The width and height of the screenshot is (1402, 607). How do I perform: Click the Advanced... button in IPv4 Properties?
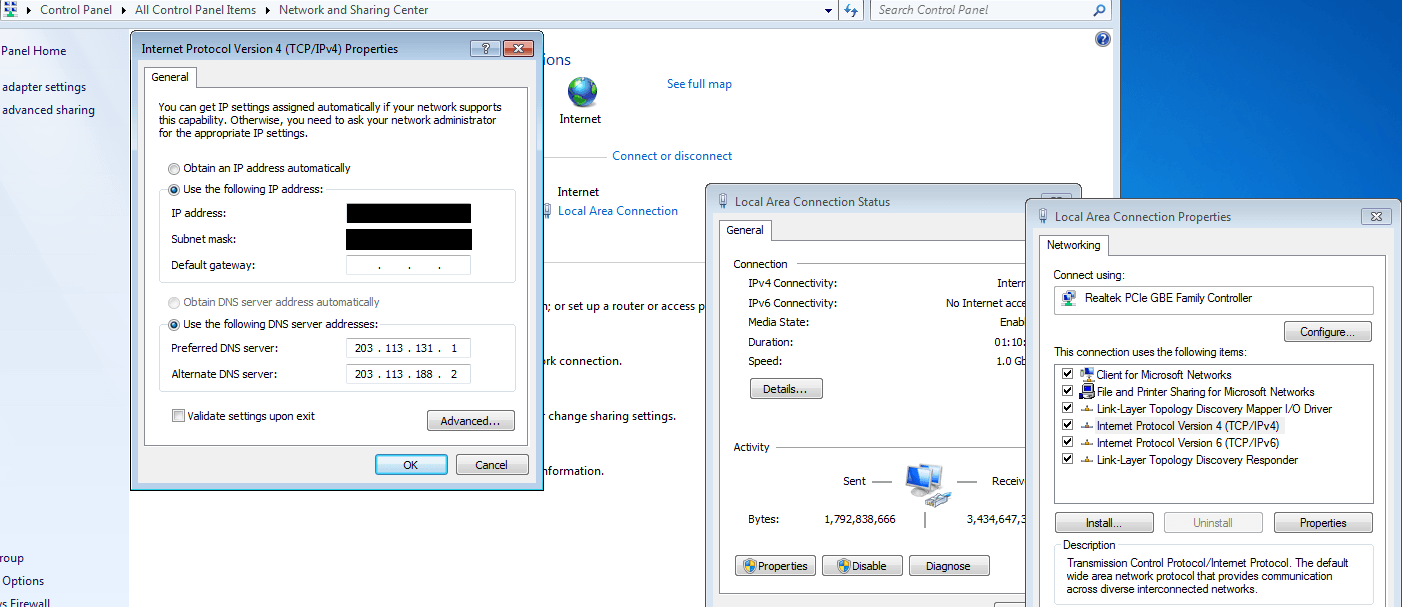click(470, 421)
